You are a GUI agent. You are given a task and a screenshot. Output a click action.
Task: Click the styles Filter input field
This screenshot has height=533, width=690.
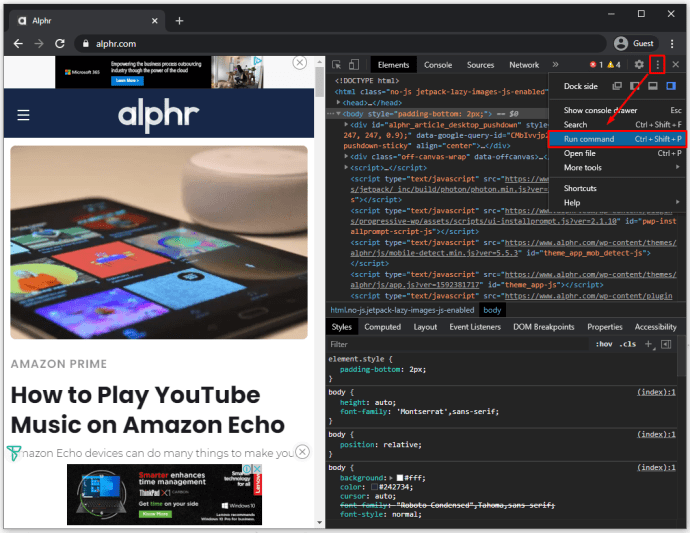(x=458, y=344)
